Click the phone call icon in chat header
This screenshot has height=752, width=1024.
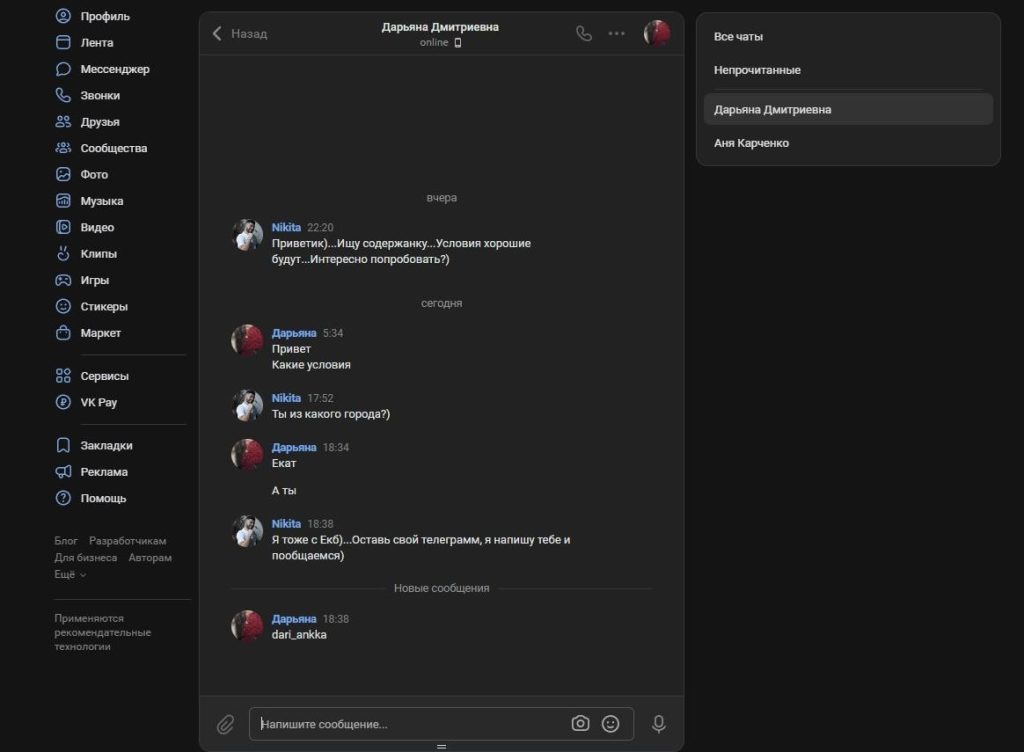point(584,33)
